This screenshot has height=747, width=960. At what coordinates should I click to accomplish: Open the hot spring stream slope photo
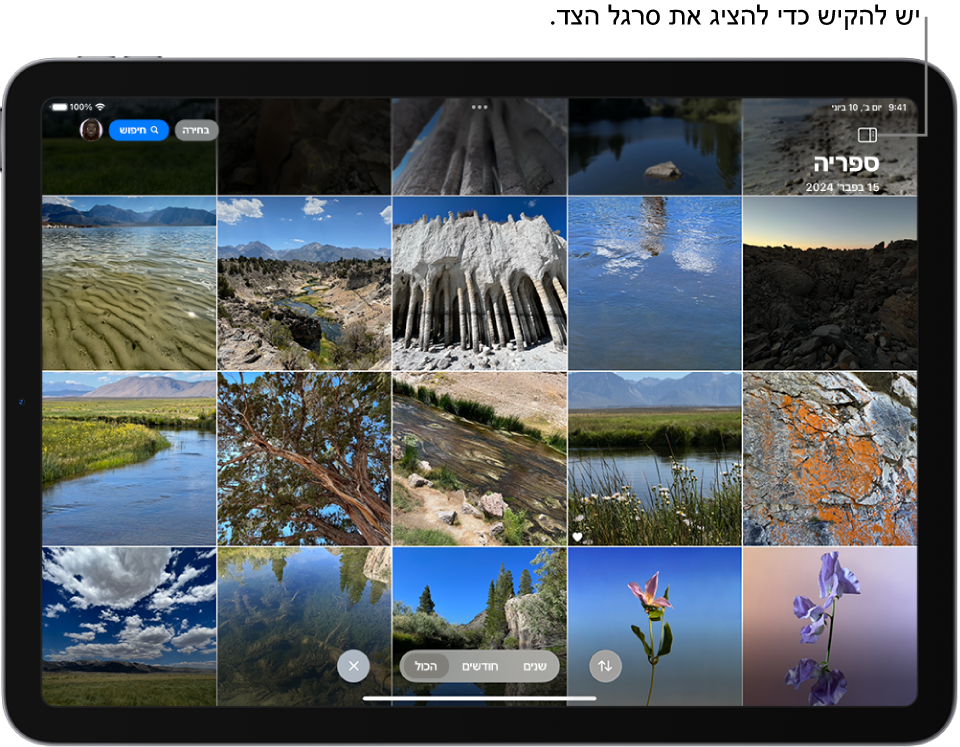point(479,459)
